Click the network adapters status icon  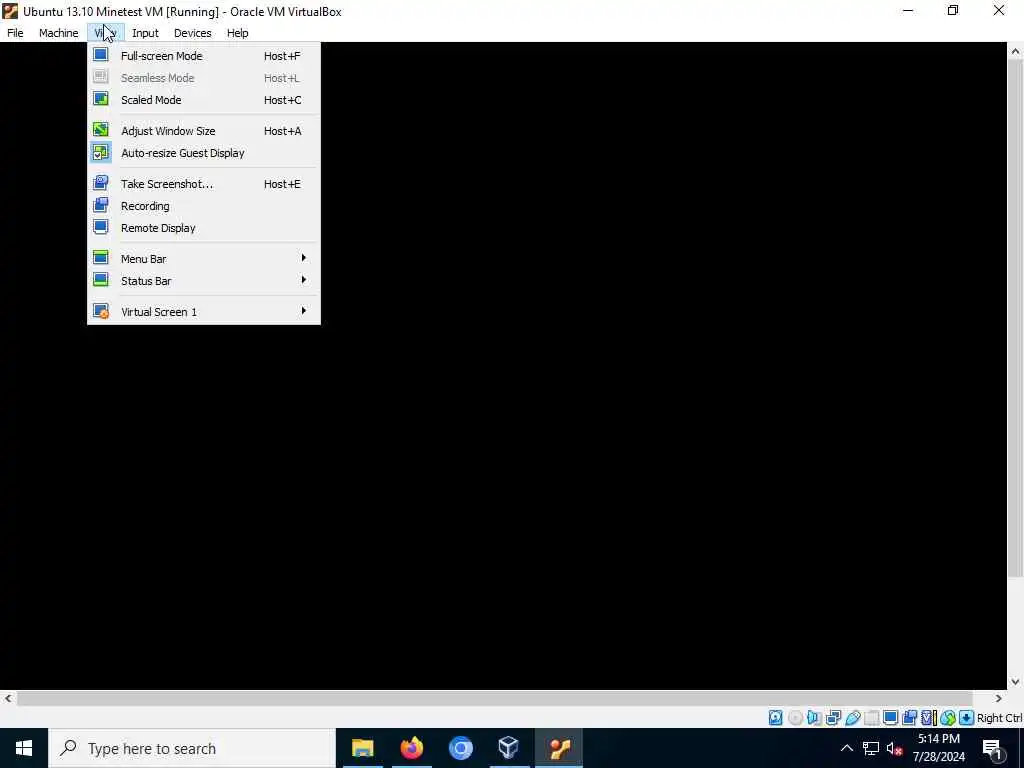point(833,718)
